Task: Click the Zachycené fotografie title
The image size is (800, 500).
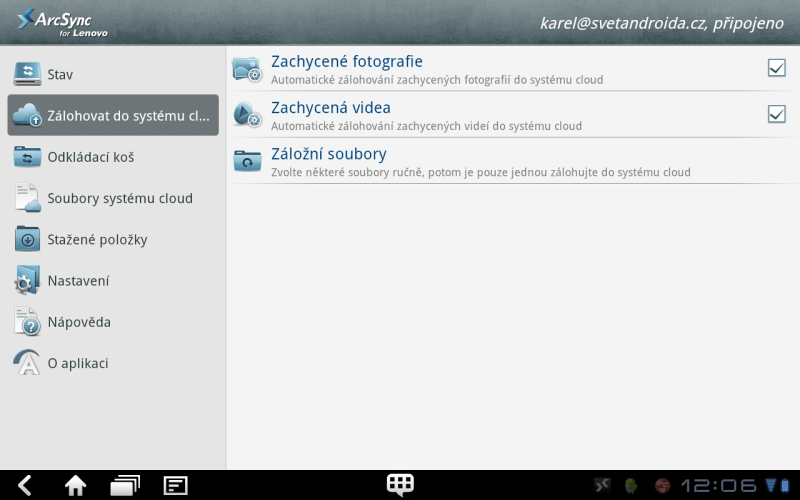Action: pyautogui.click(x=346, y=62)
